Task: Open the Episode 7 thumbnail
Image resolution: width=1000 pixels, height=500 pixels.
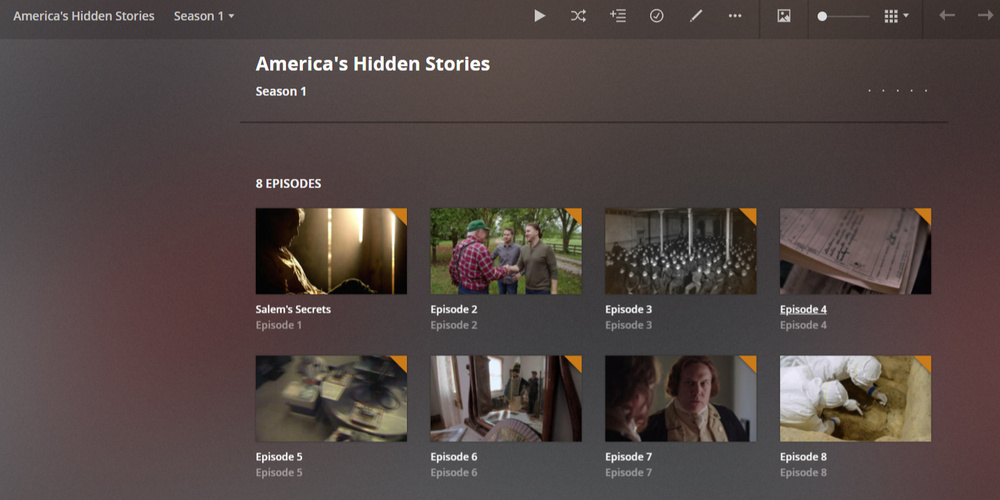Action: [680, 399]
